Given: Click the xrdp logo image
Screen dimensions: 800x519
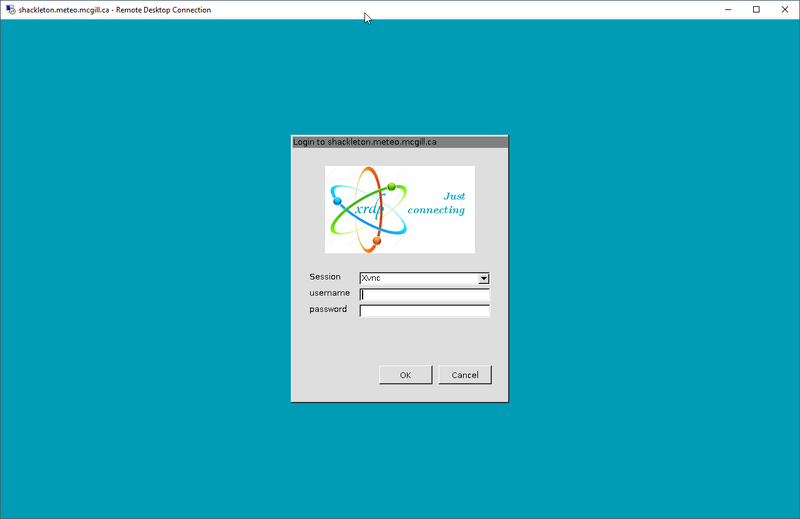Looking at the screenshot, I should [x=400, y=209].
